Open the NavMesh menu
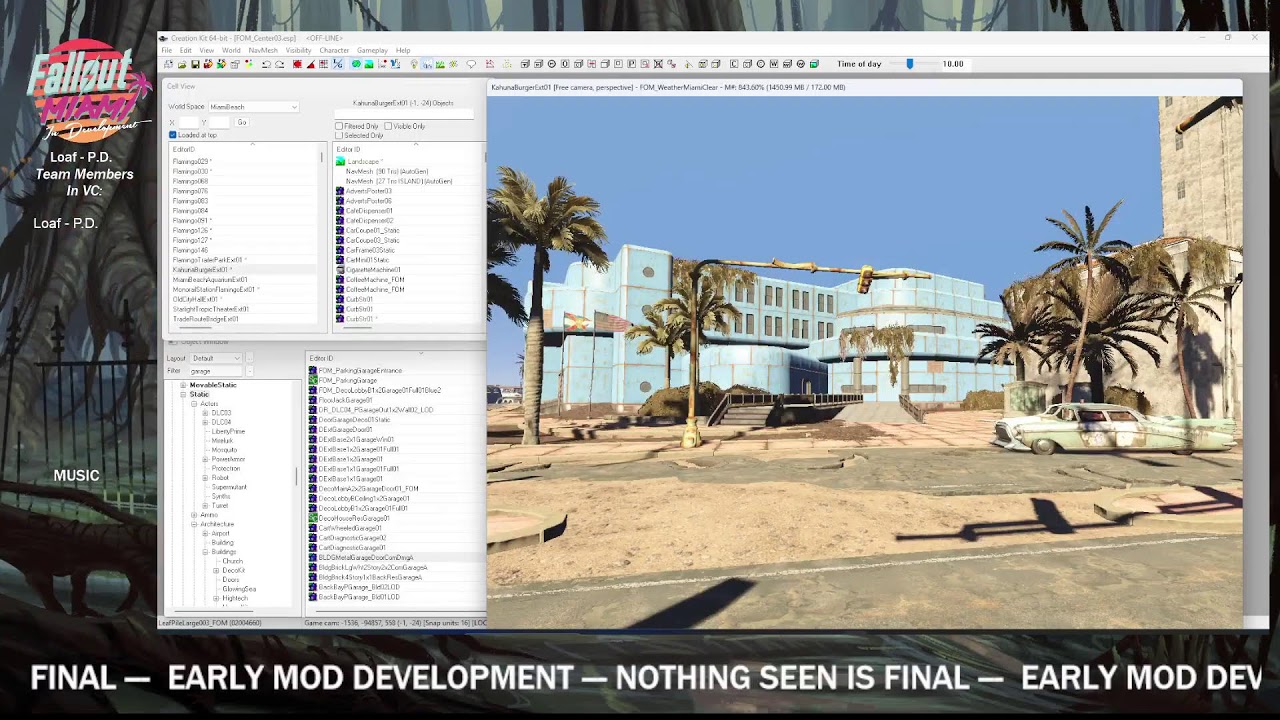 click(263, 50)
